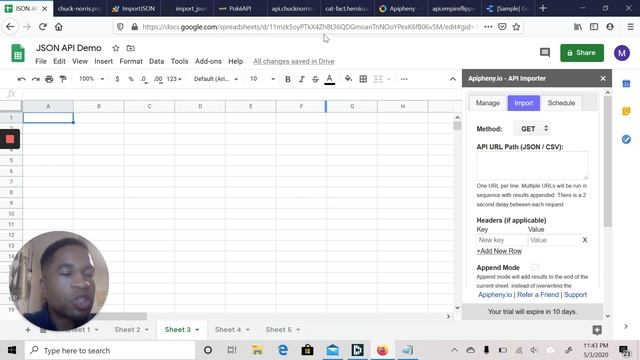This screenshot has height=360, width=640.
Task: Collapse the menu bar with the caret
Action: [x=453, y=79]
